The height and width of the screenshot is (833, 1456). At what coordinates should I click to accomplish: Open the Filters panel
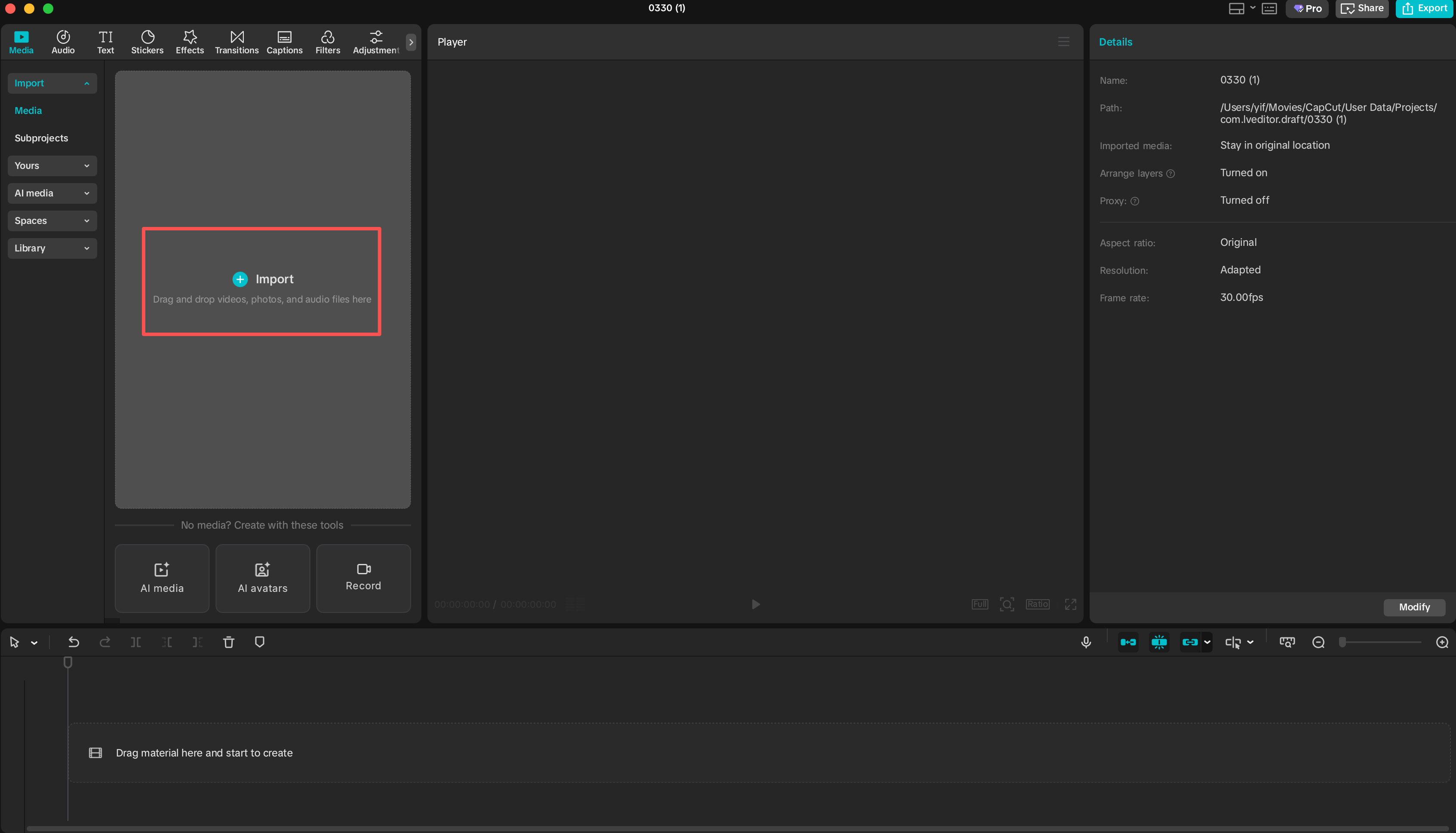(x=327, y=41)
